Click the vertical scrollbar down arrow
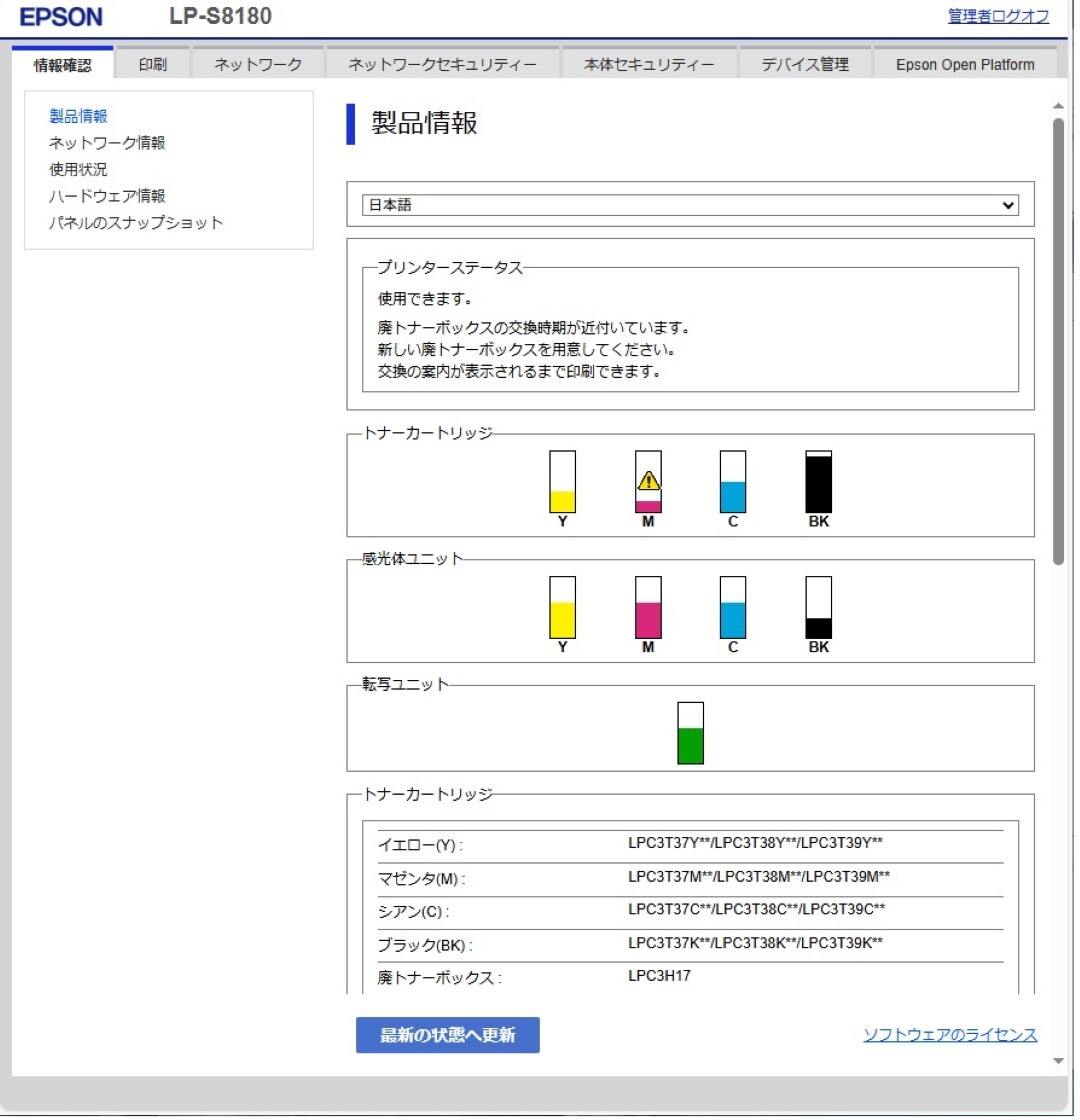The image size is (1080, 1120). click(1058, 1060)
